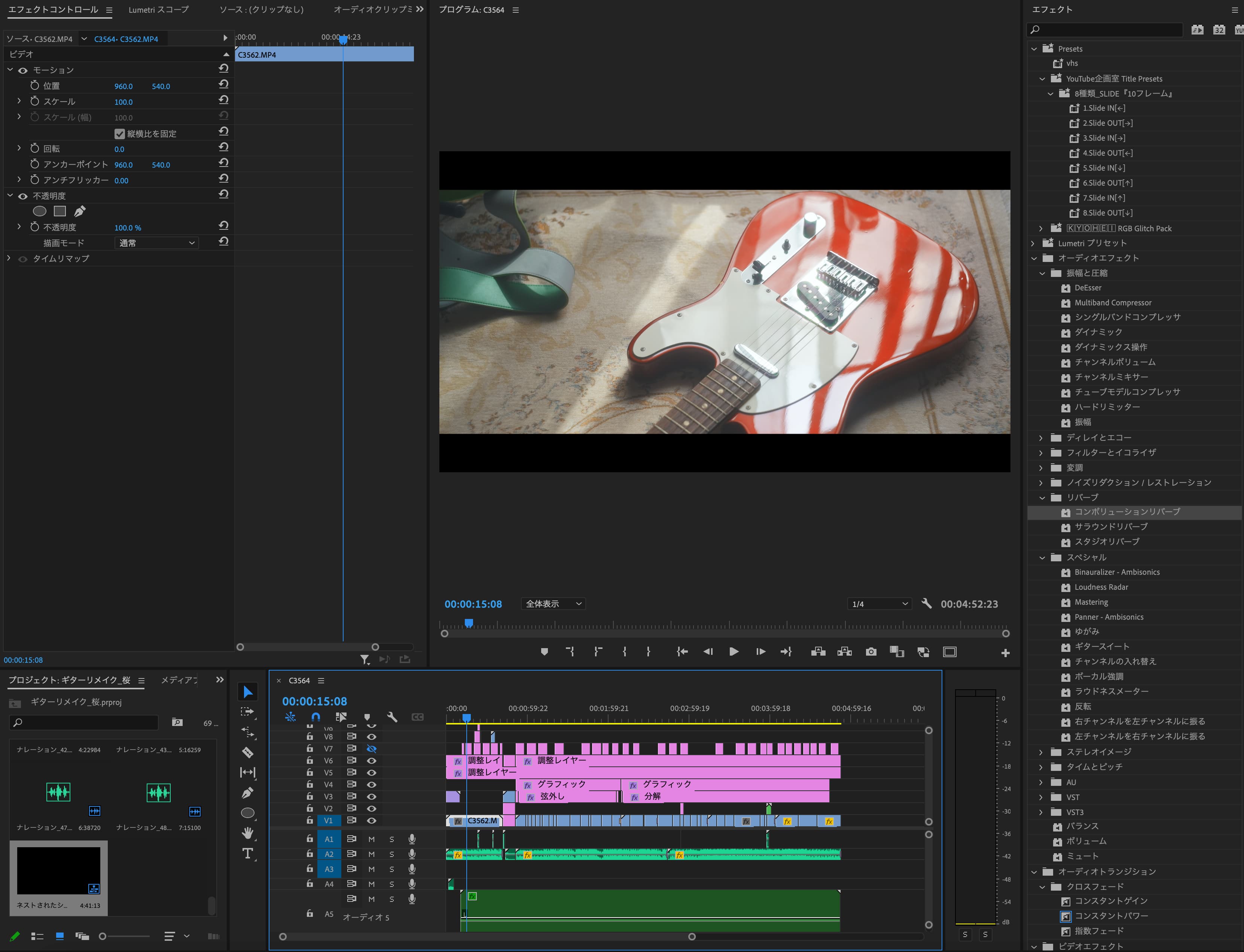Select the Type tool

click(x=248, y=854)
